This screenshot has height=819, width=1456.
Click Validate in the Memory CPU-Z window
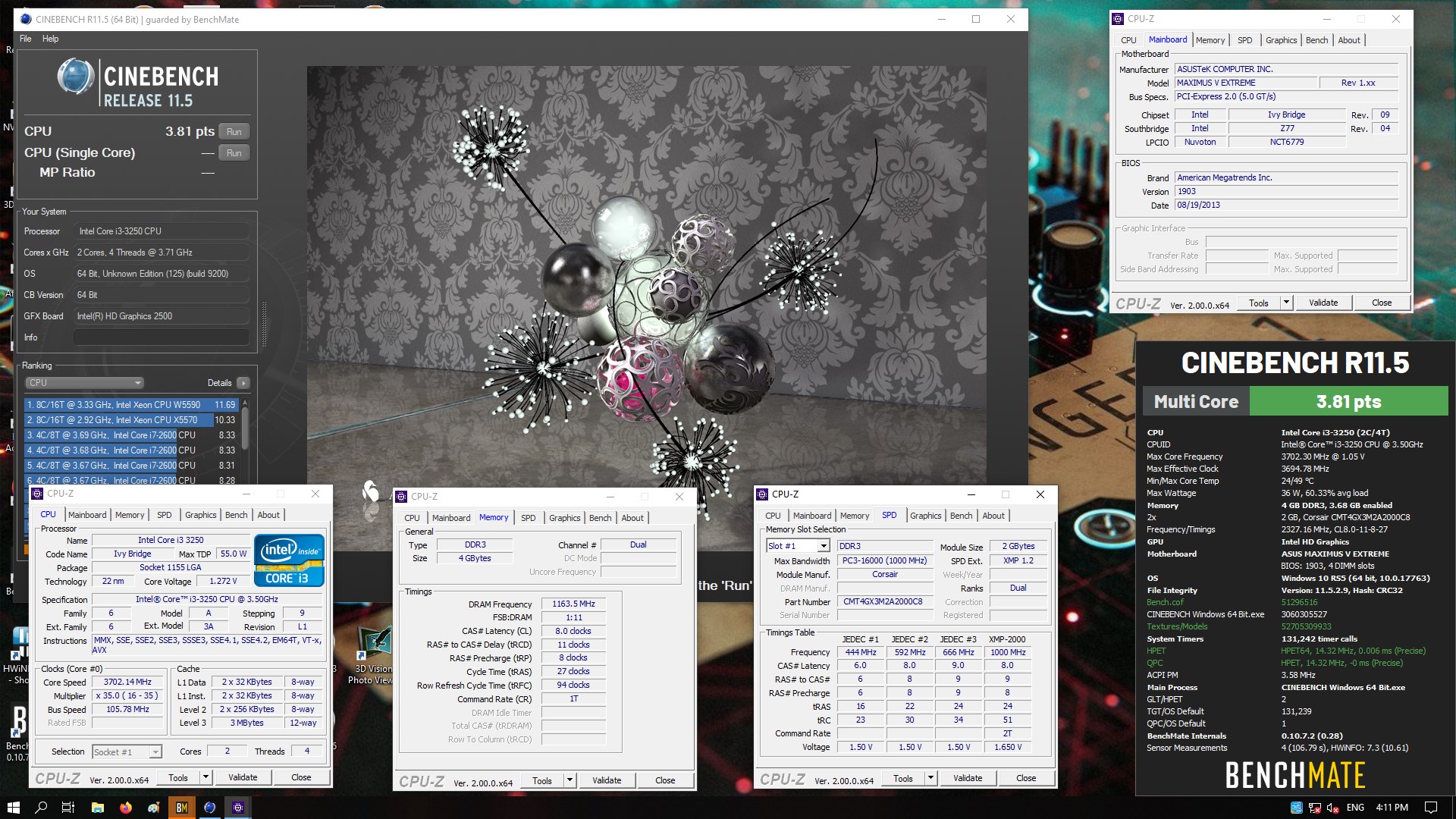(x=607, y=780)
